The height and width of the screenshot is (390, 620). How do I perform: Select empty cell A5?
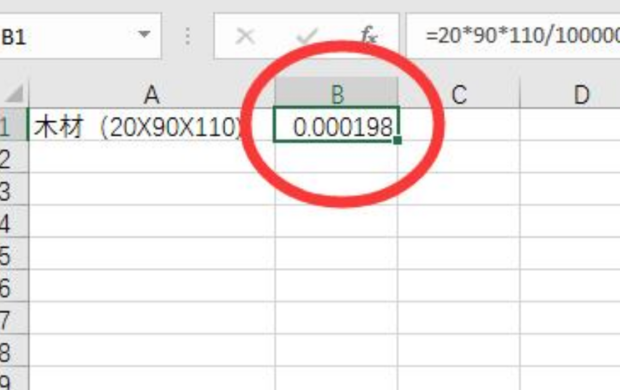pos(152,254)
